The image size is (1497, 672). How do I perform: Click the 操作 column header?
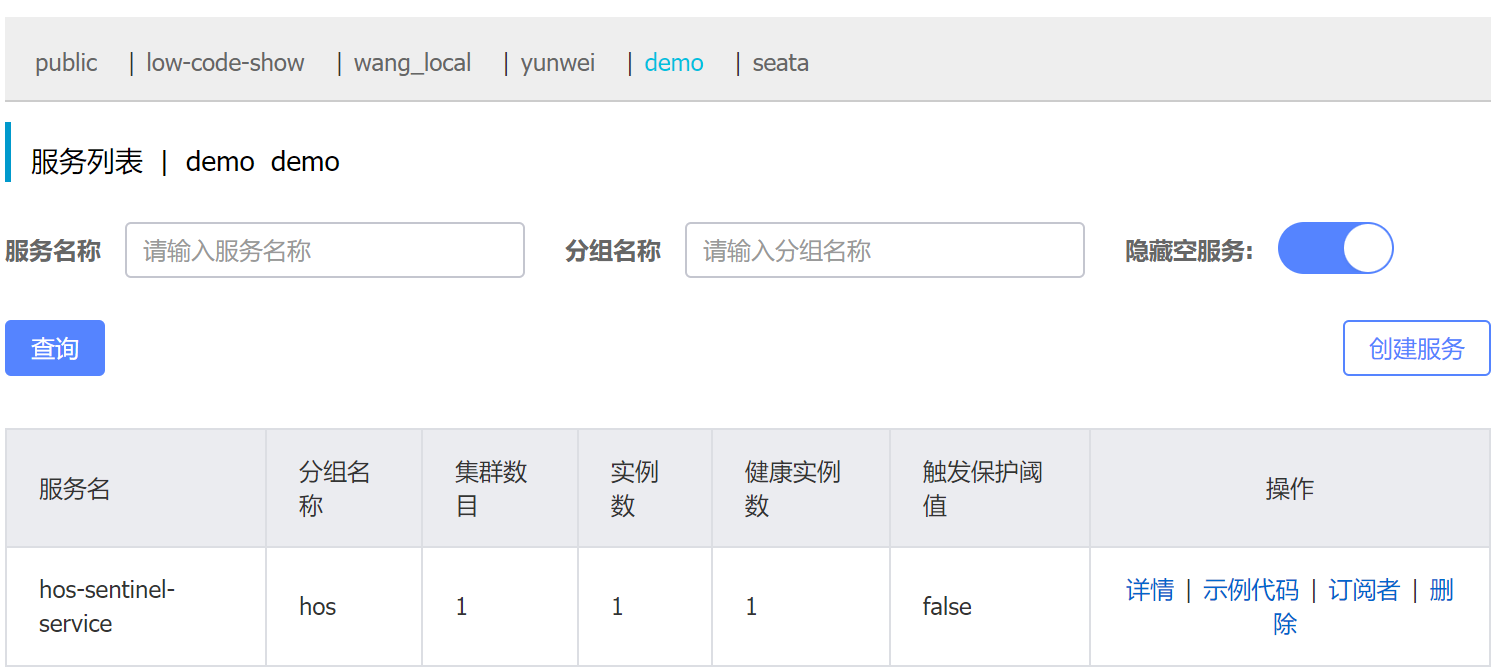pos(1289,489)
